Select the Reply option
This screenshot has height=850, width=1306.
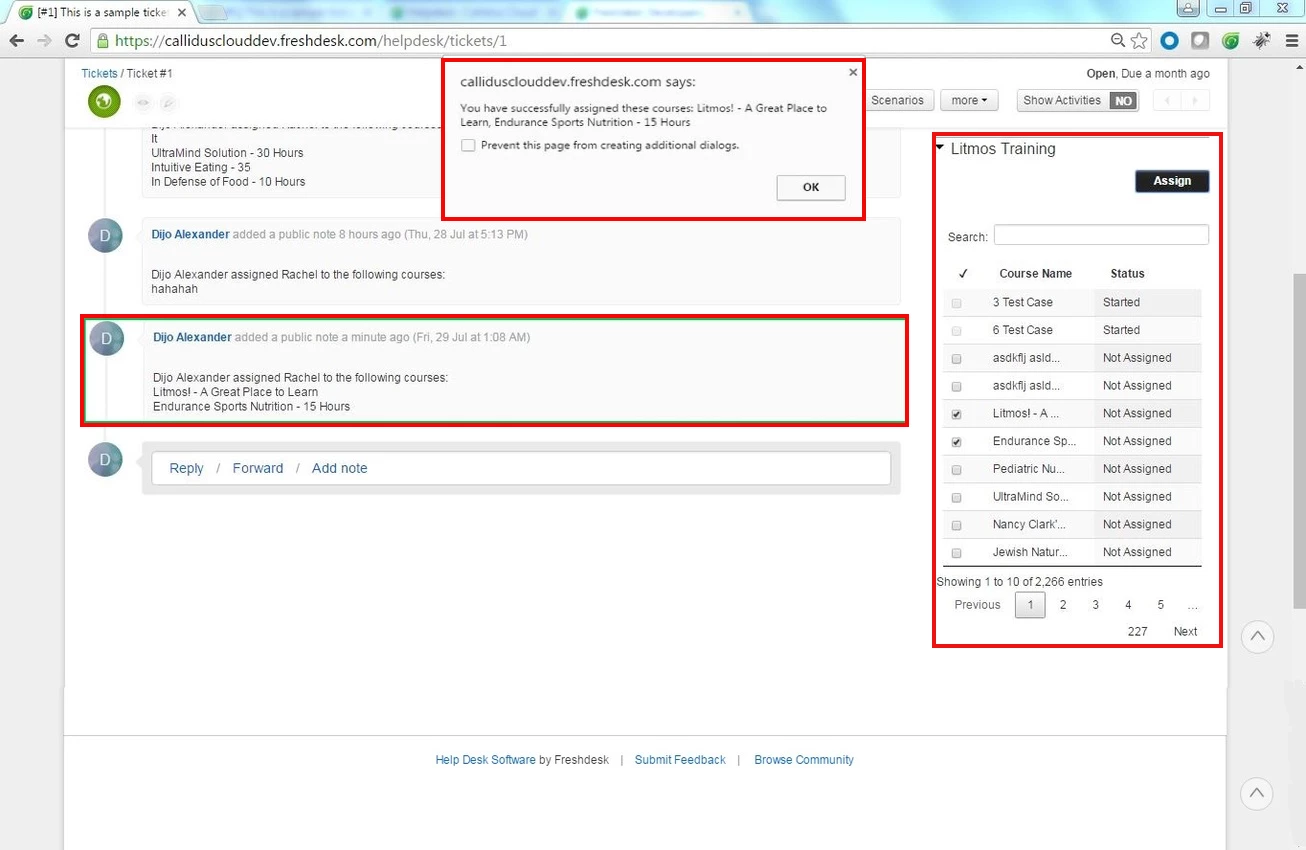coord(186,468)
